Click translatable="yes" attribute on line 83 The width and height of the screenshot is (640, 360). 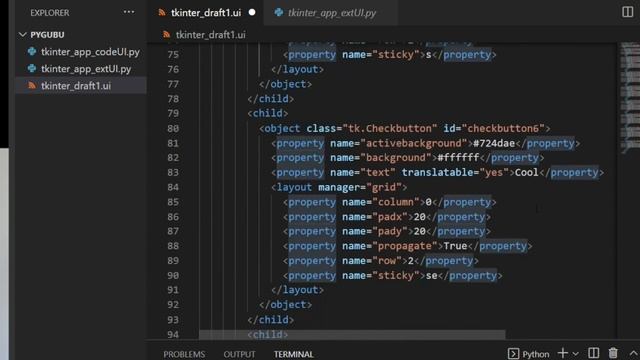(x=456, y=172)
